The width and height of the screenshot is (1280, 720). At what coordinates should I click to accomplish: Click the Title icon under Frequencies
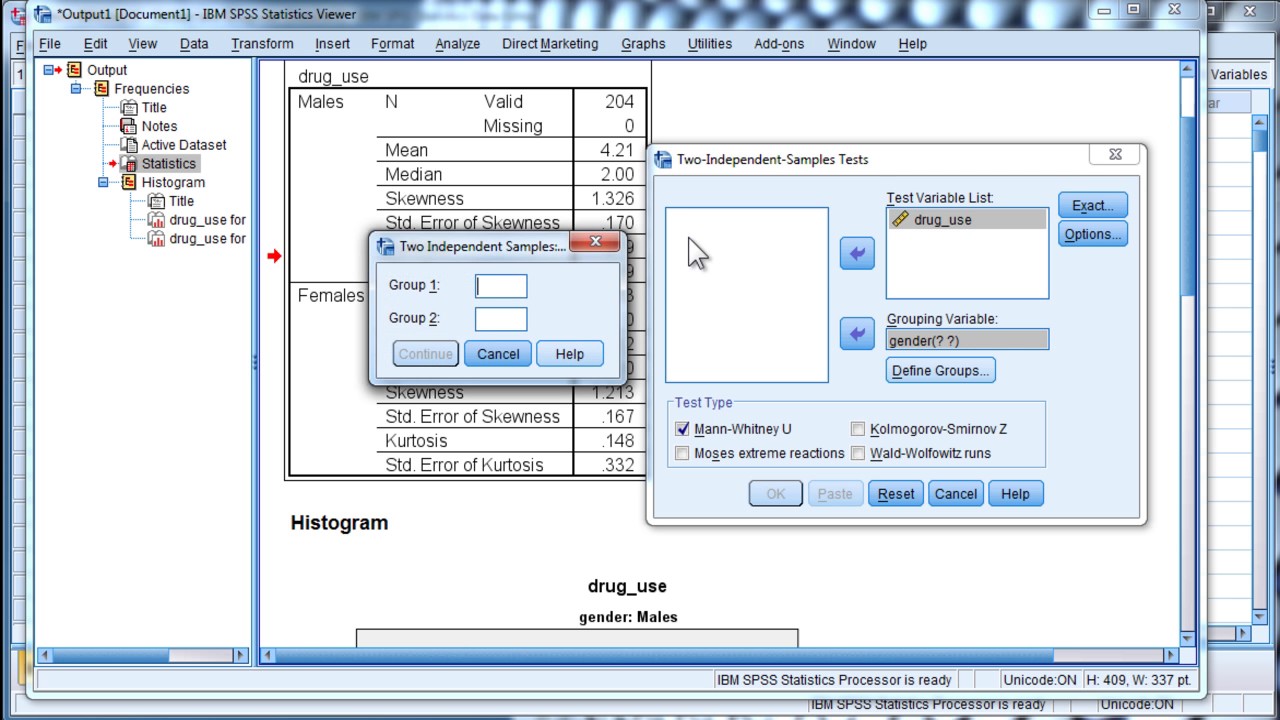[128, 108]
